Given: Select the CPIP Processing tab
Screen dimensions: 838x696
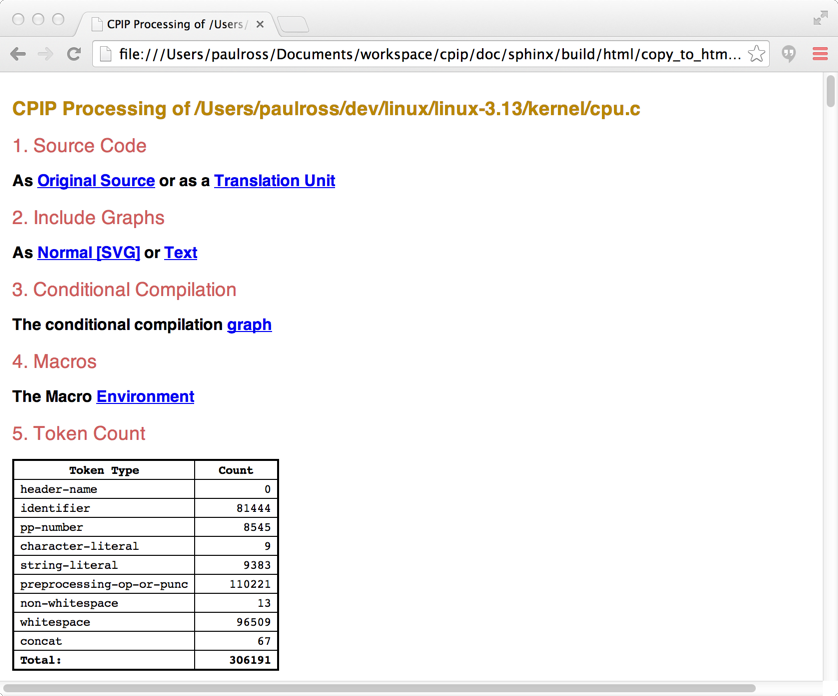Looking at the screenshot, I should 175,24.
